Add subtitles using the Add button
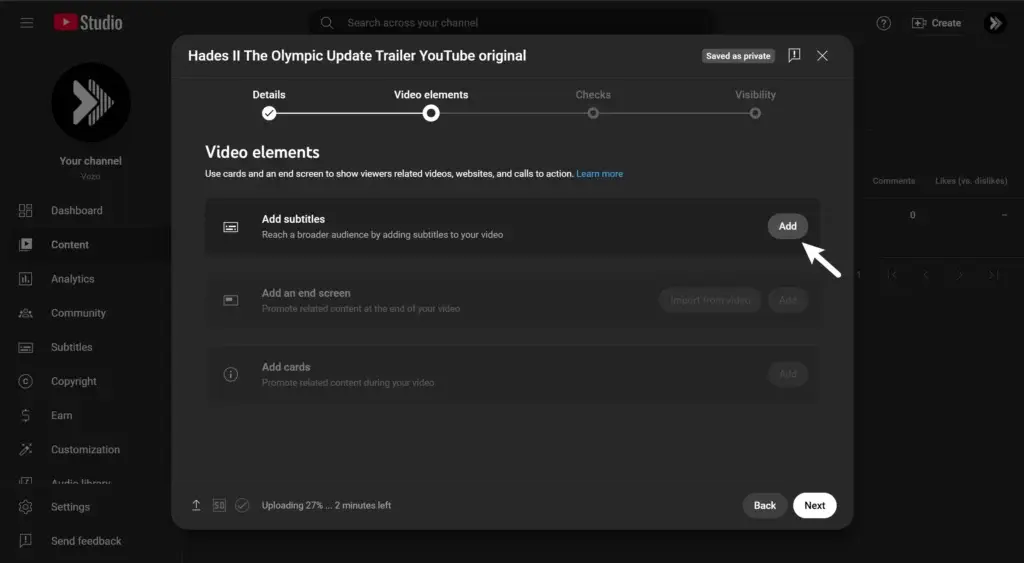 pyautogui.click(x=787, y=226)
